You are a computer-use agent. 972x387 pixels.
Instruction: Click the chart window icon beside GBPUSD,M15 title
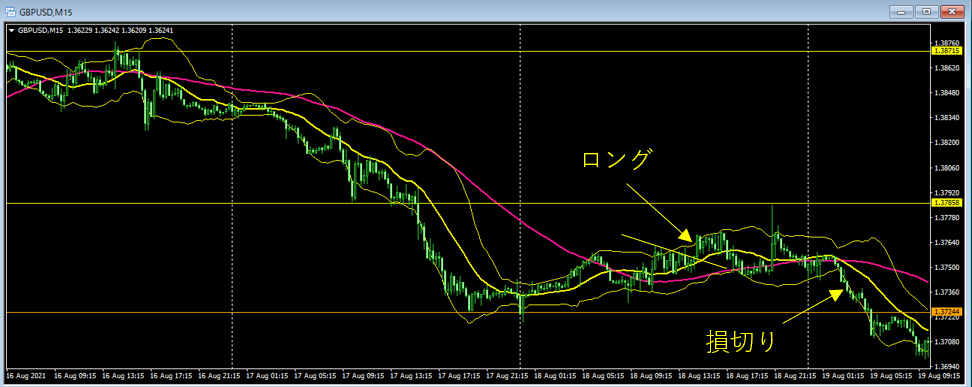[10, 11]
